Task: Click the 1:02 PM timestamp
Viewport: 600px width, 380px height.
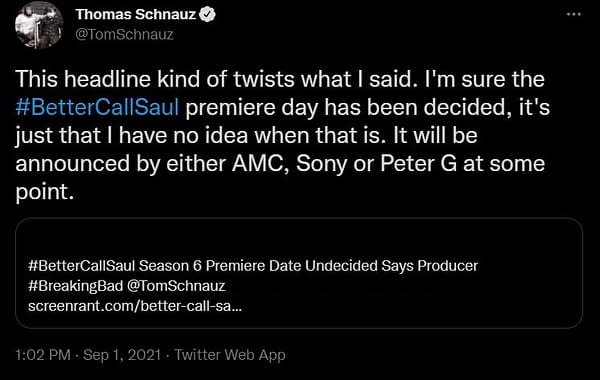Action: tap(43, 355)
